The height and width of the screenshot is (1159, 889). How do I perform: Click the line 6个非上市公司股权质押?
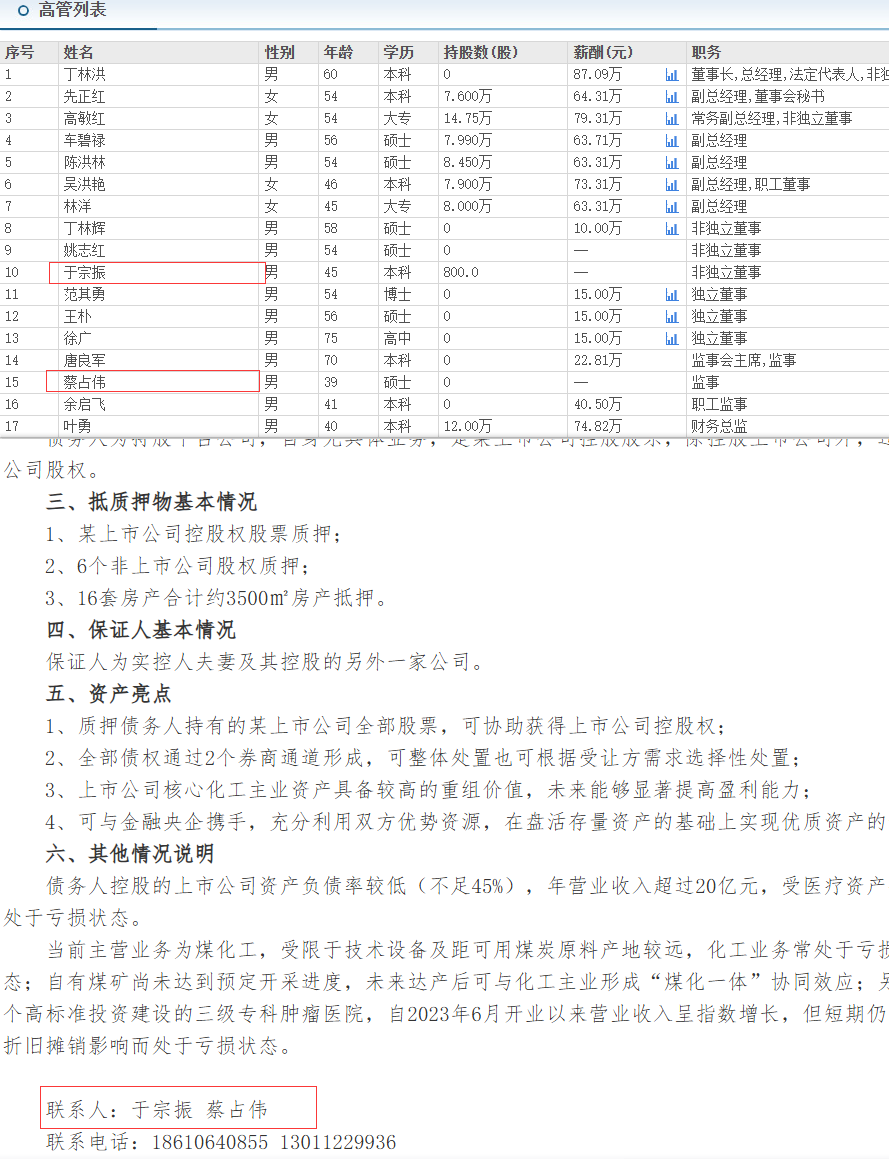[177, 566]
